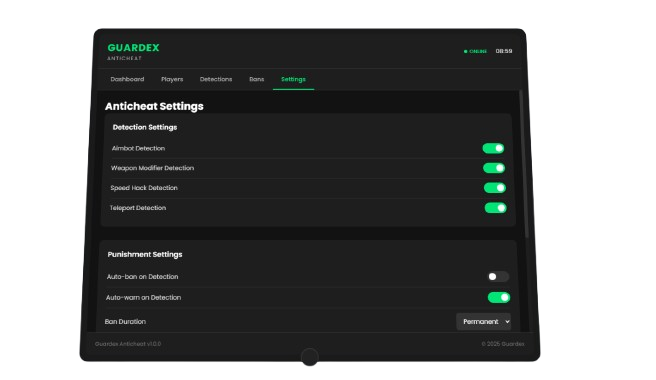Click the GUARDEX logo

click(133, 48)
